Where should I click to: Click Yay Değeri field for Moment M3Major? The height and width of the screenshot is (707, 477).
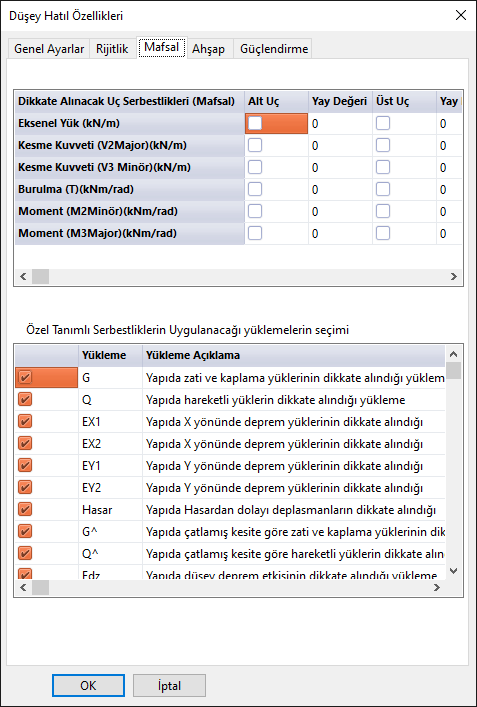point(340,234)
